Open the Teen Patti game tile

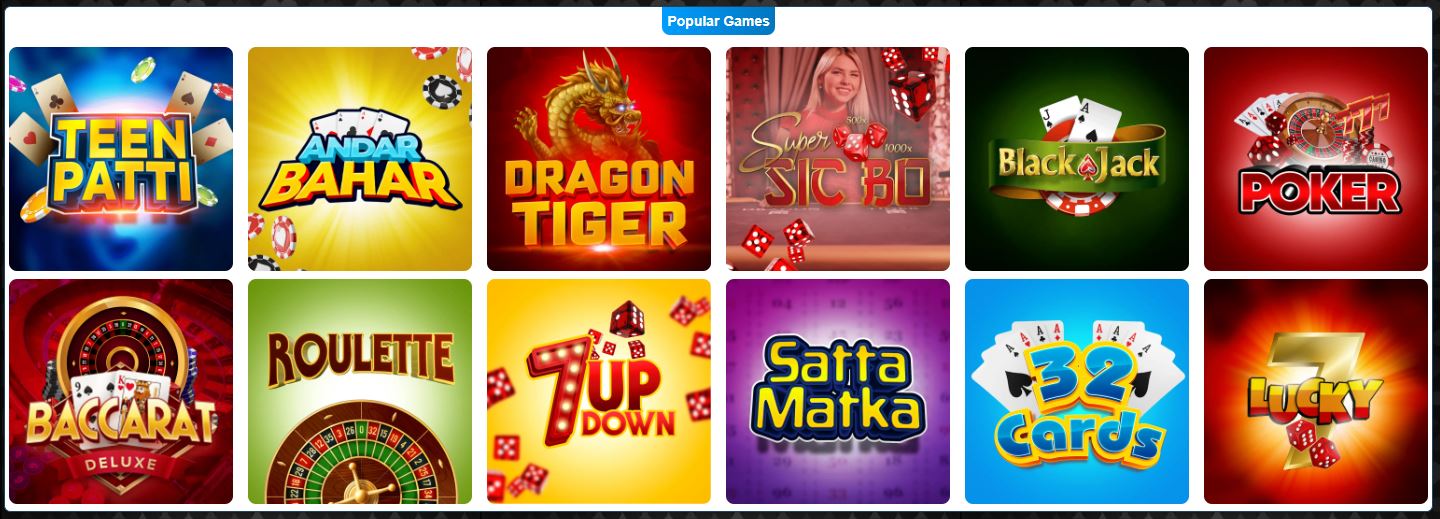(121, 159)
